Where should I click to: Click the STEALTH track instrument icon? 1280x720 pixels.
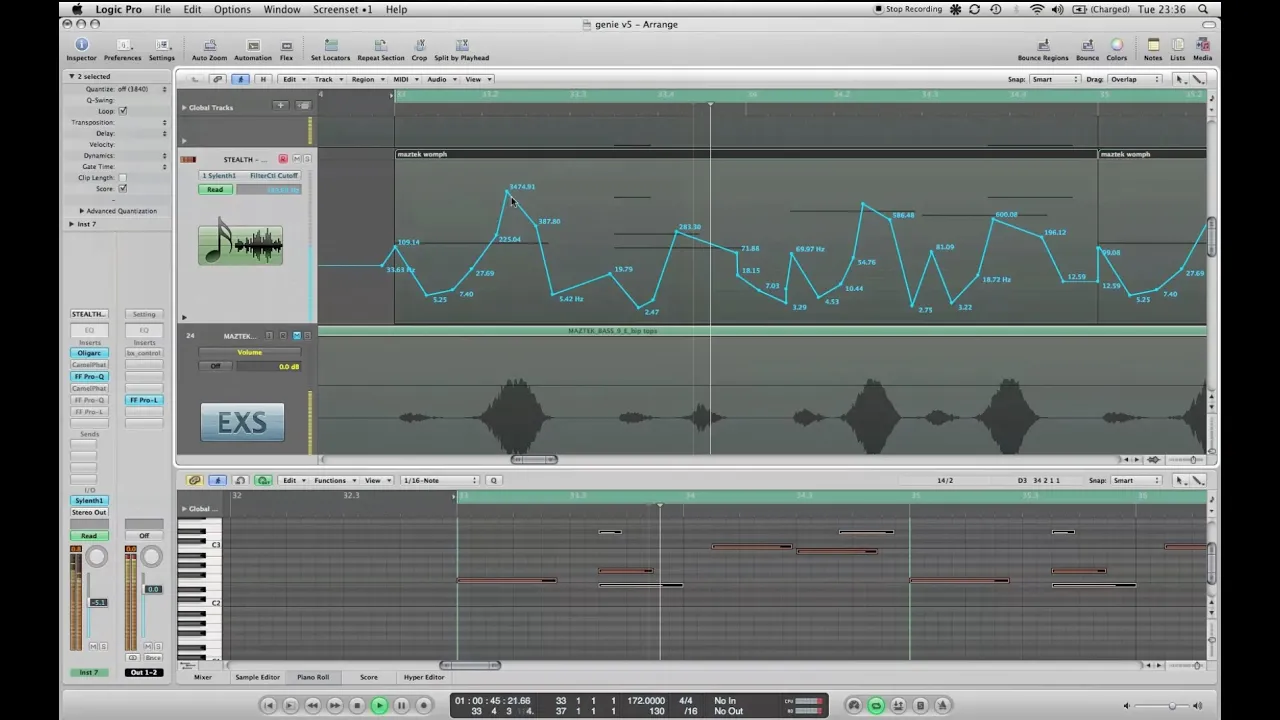(240, 242)
